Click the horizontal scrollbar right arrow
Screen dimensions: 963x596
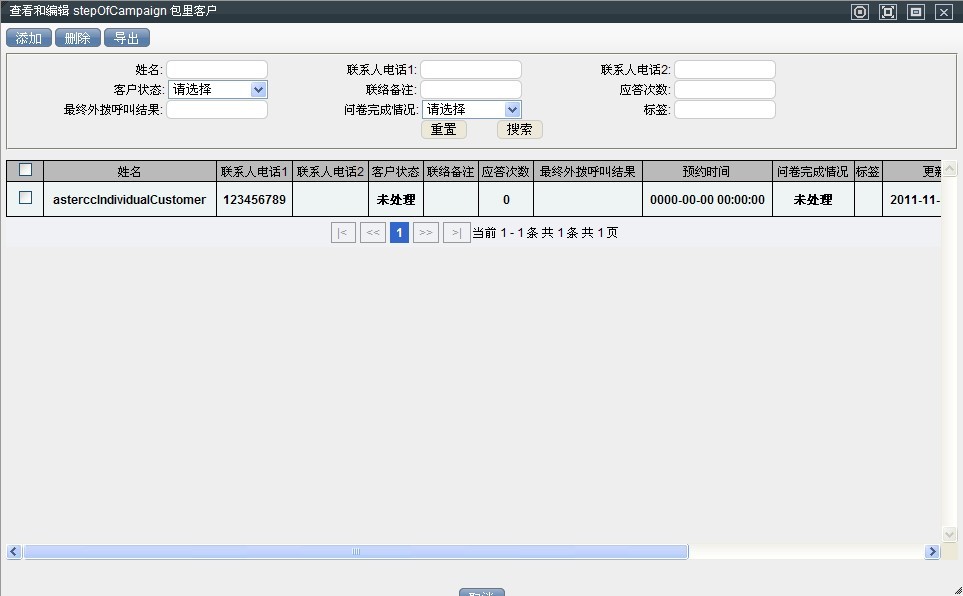pyautogui.click(x=932, y=552)
